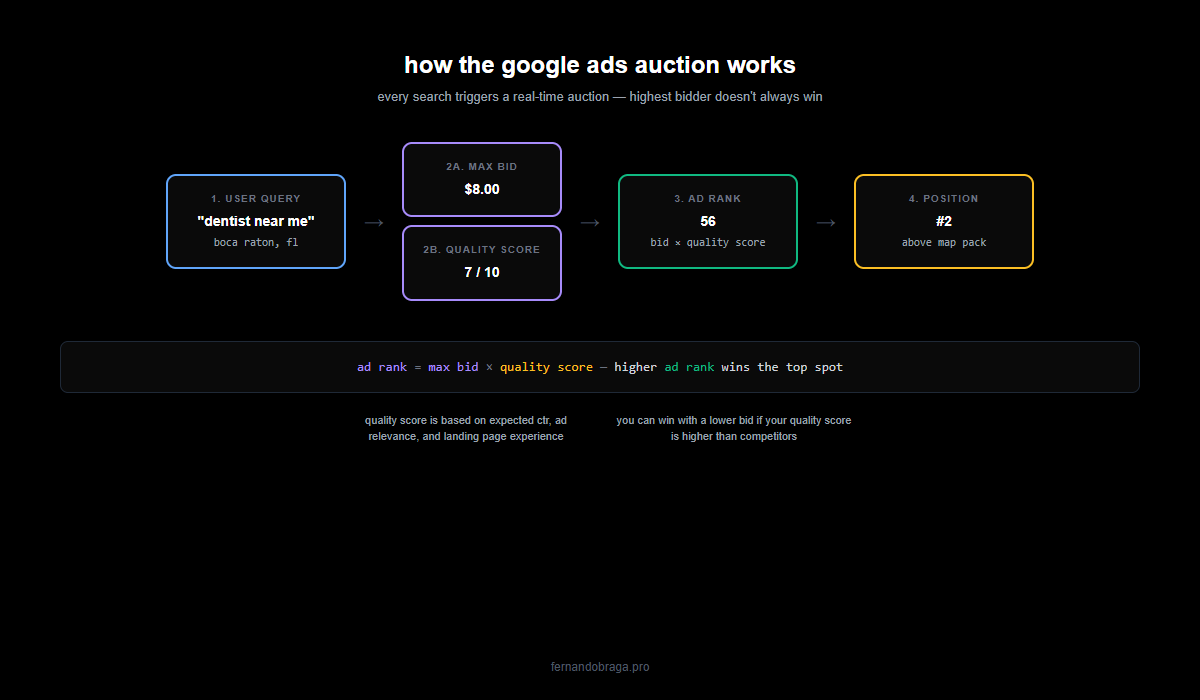This screenshot has height=700, width=1200.
Task: Click the note about winning with a lower bid
Action: coord(734,428)
